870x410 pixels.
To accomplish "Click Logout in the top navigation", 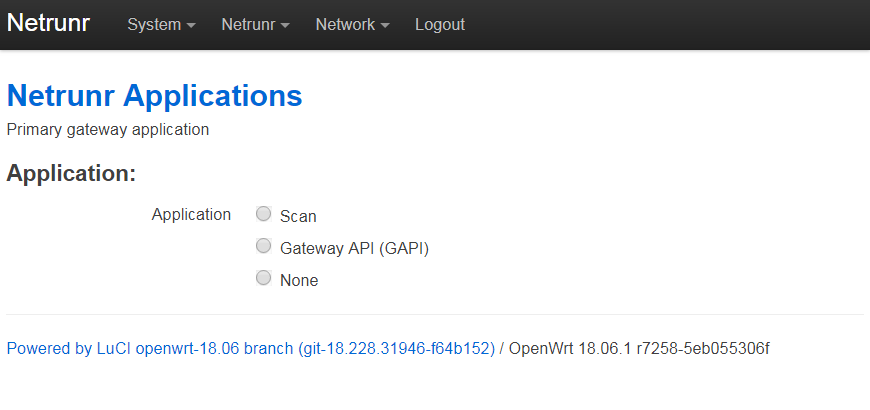I will click(440, 24).
